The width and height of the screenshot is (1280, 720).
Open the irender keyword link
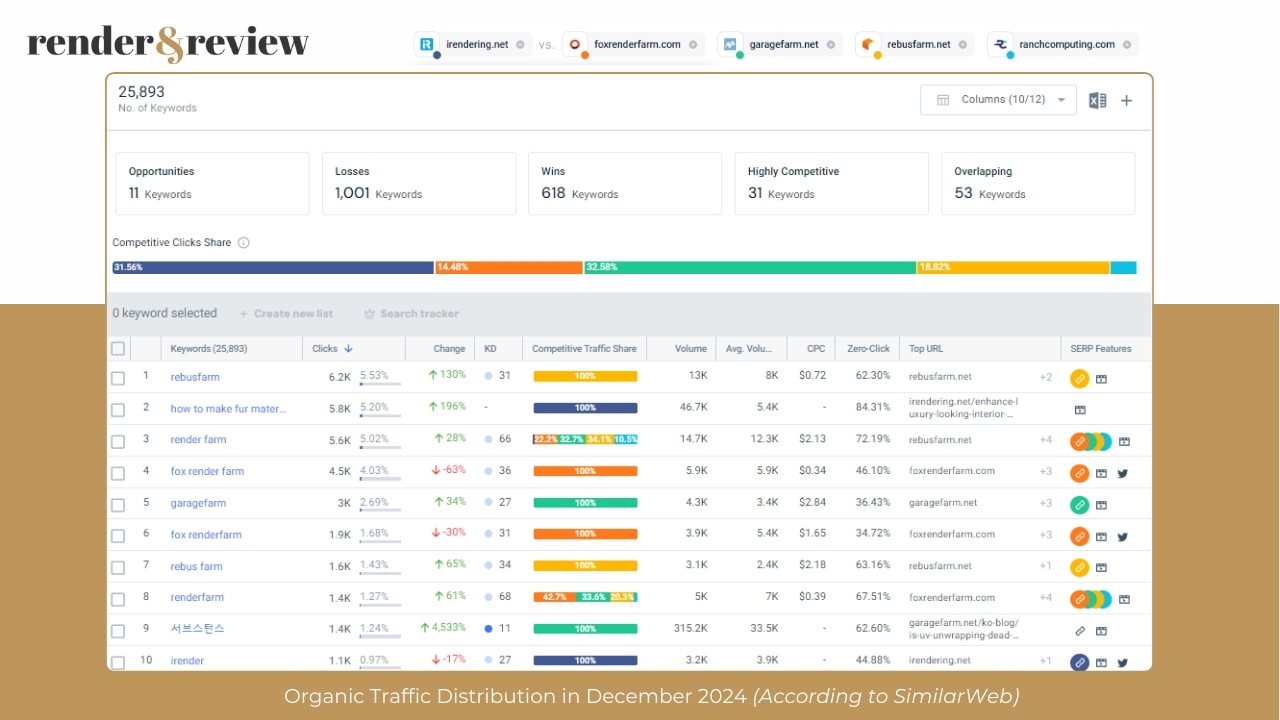pos(187,661)
